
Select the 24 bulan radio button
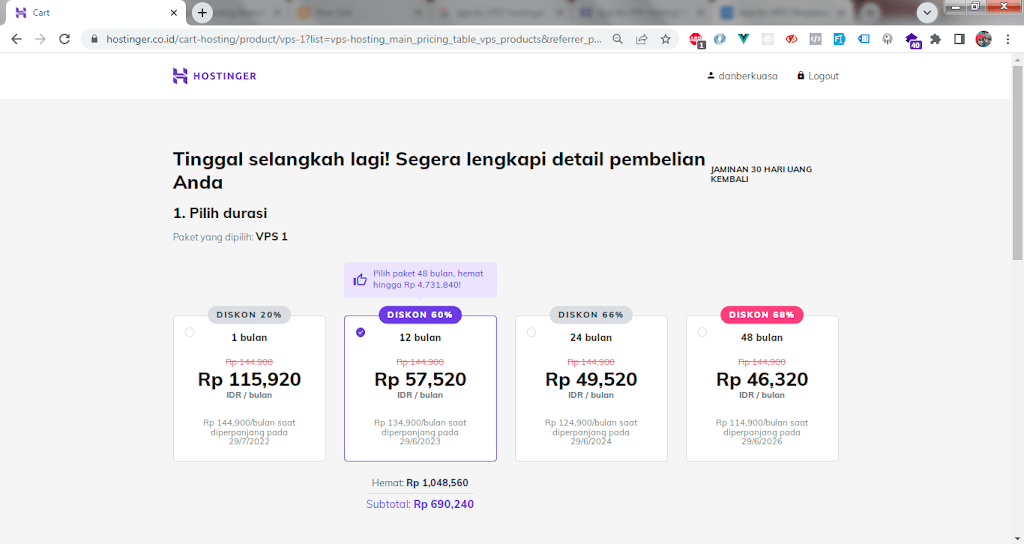tap(532, 332)
